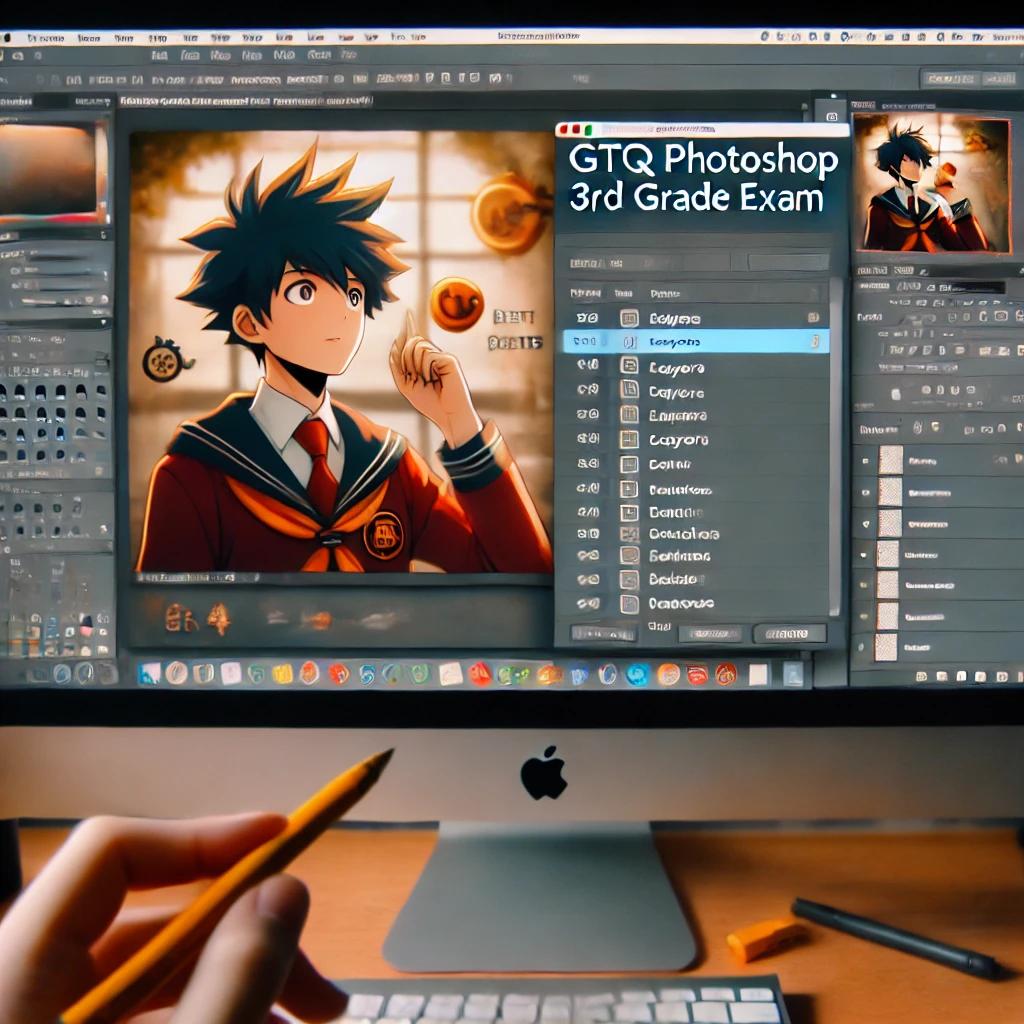Click the navigator preview thumbnail at top right
The width and height of the screenshot is (1024, 1024).
click(x=932, y=183)
